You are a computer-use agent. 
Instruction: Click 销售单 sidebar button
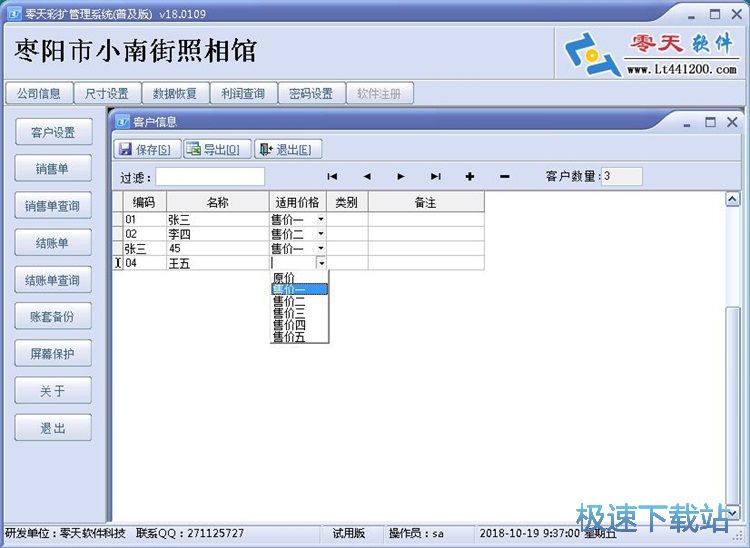[x=53, y=168]
